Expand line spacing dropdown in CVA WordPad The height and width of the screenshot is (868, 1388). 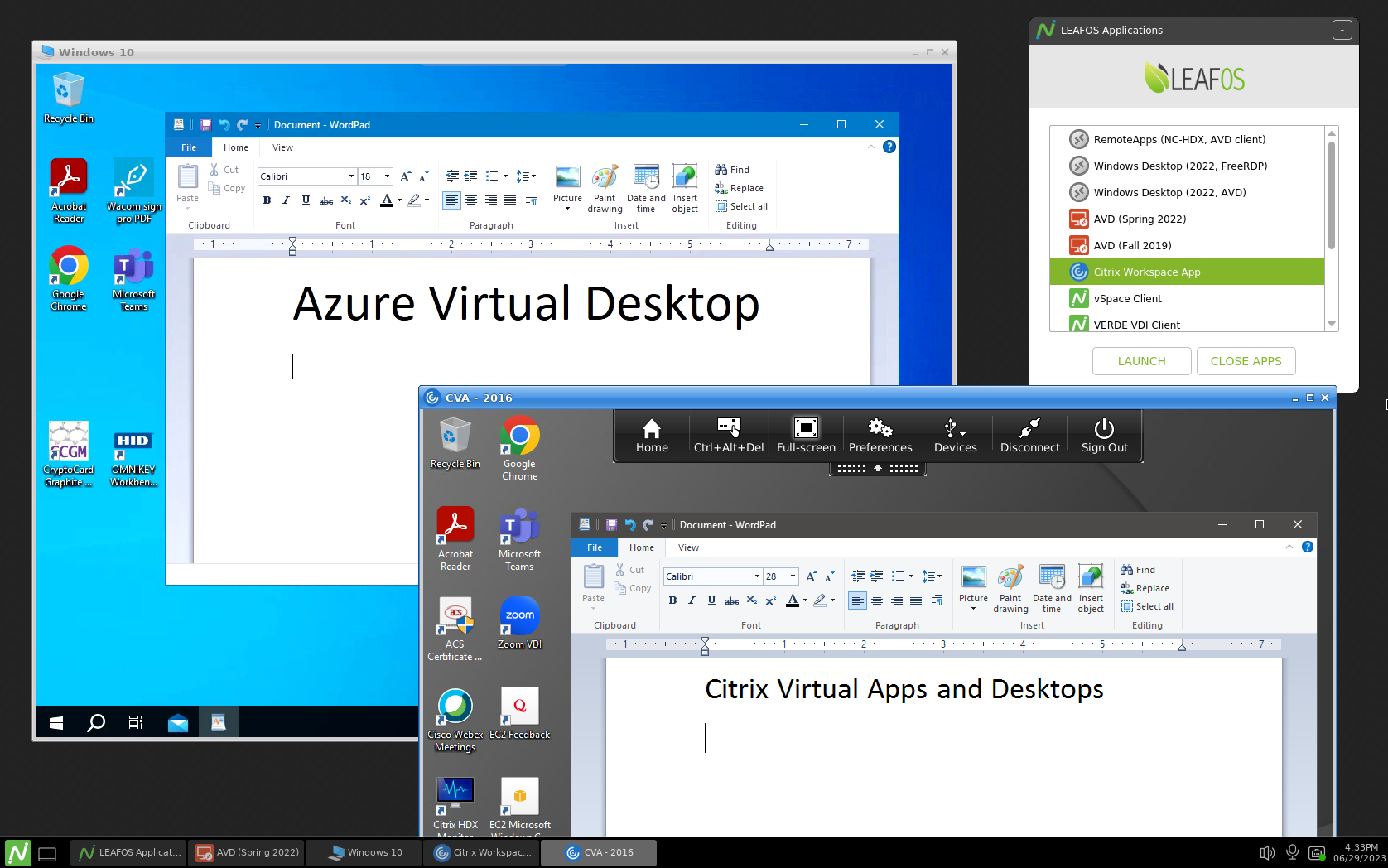[939, 576]
